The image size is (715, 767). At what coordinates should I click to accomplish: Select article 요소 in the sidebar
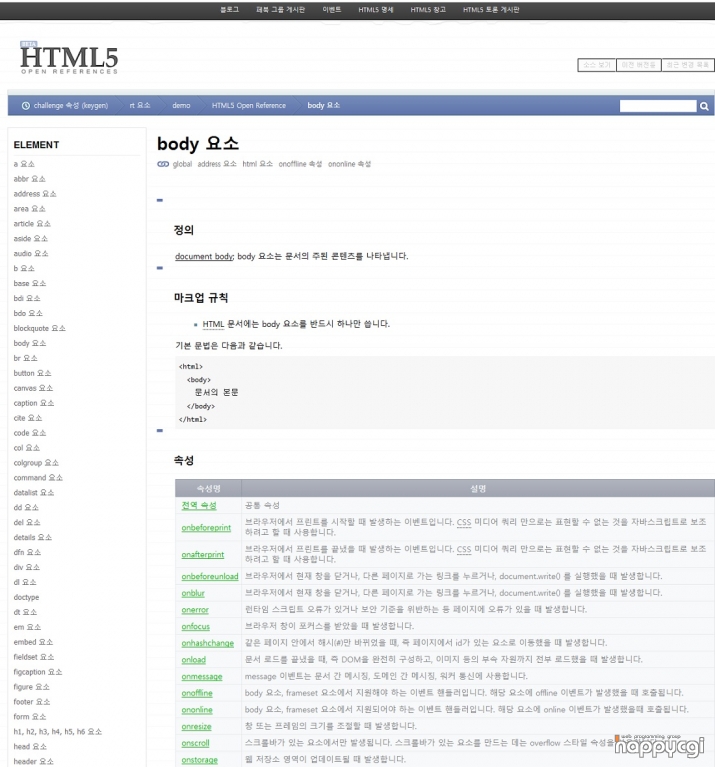tap(32, 224)
